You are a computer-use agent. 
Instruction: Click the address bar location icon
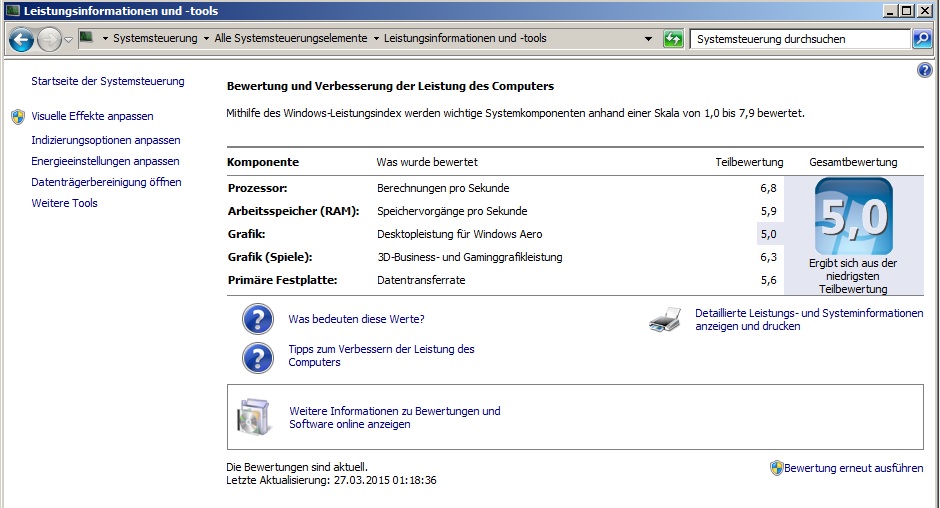click(x=86, y=37)
